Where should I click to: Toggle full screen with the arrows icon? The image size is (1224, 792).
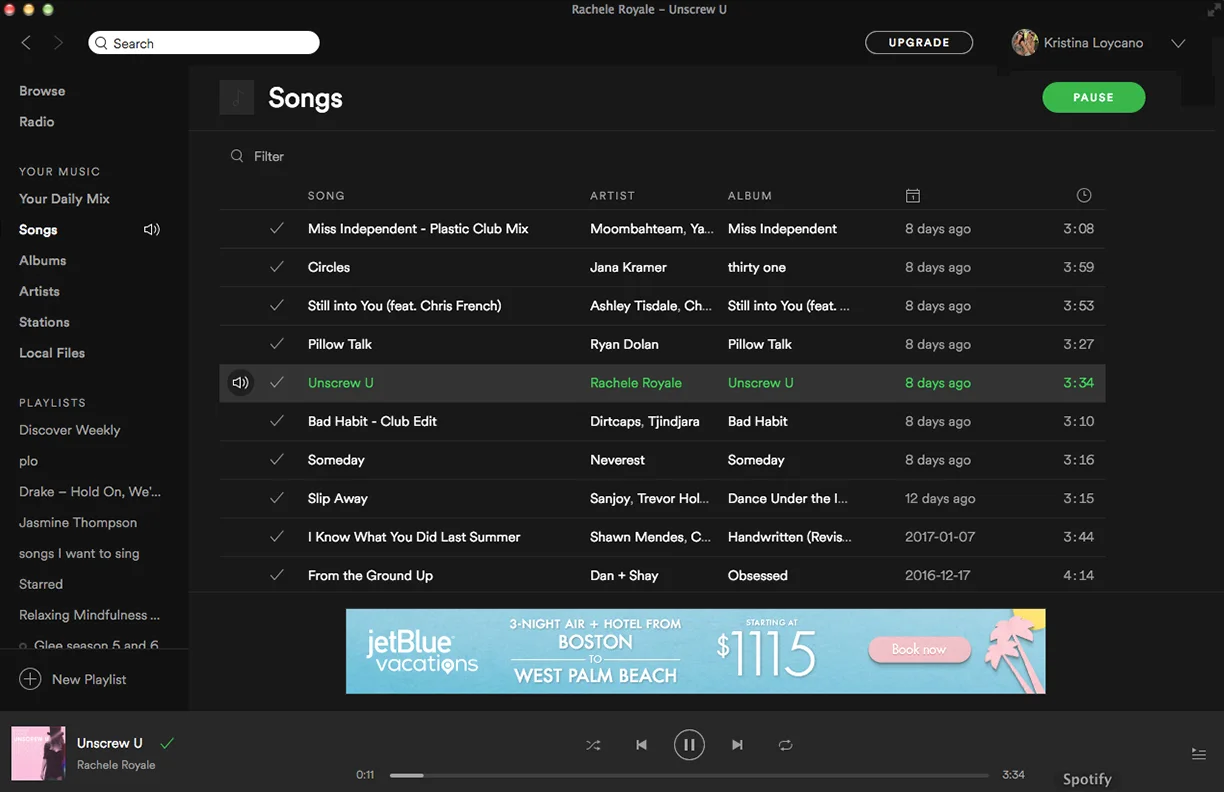point(1213,9)
